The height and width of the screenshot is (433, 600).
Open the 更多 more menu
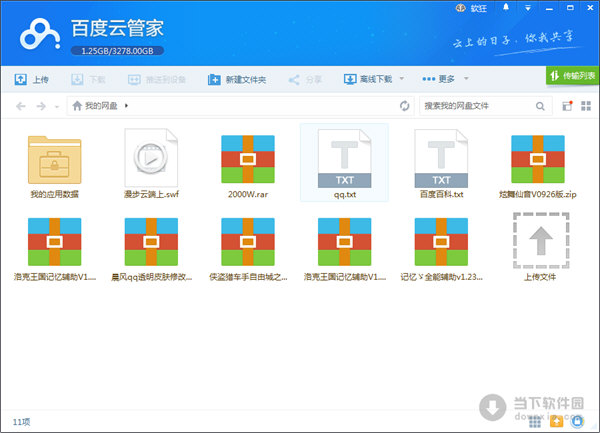click(x=438, y=79)
